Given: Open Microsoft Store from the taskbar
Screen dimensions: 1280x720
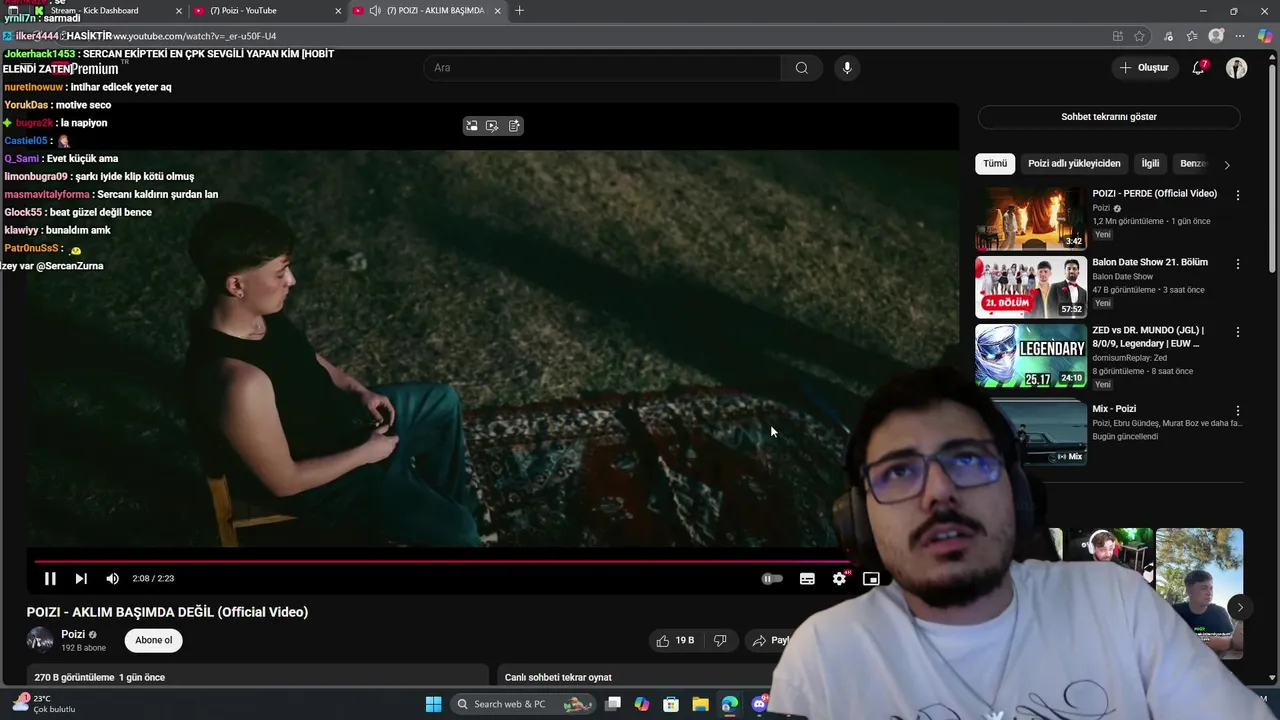Looking at the screenshot, I should (x=671, y=704).
